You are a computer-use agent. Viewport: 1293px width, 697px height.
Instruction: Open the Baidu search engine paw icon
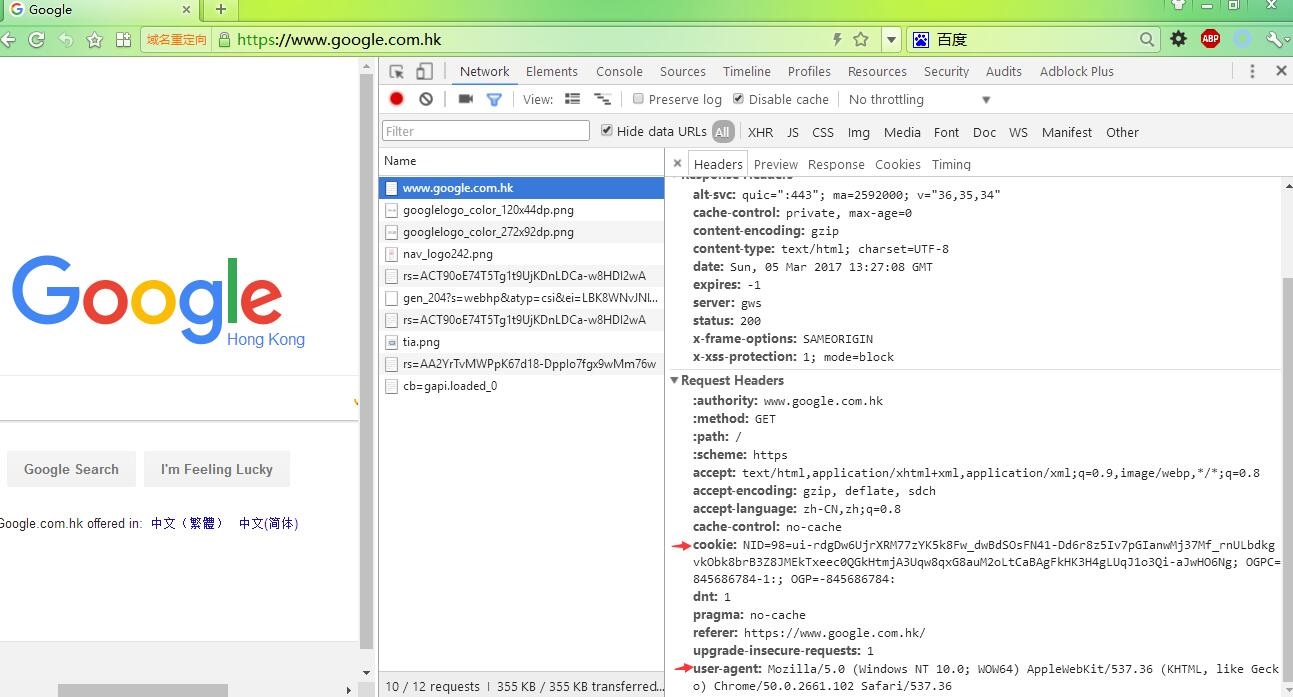pos(921,40)
